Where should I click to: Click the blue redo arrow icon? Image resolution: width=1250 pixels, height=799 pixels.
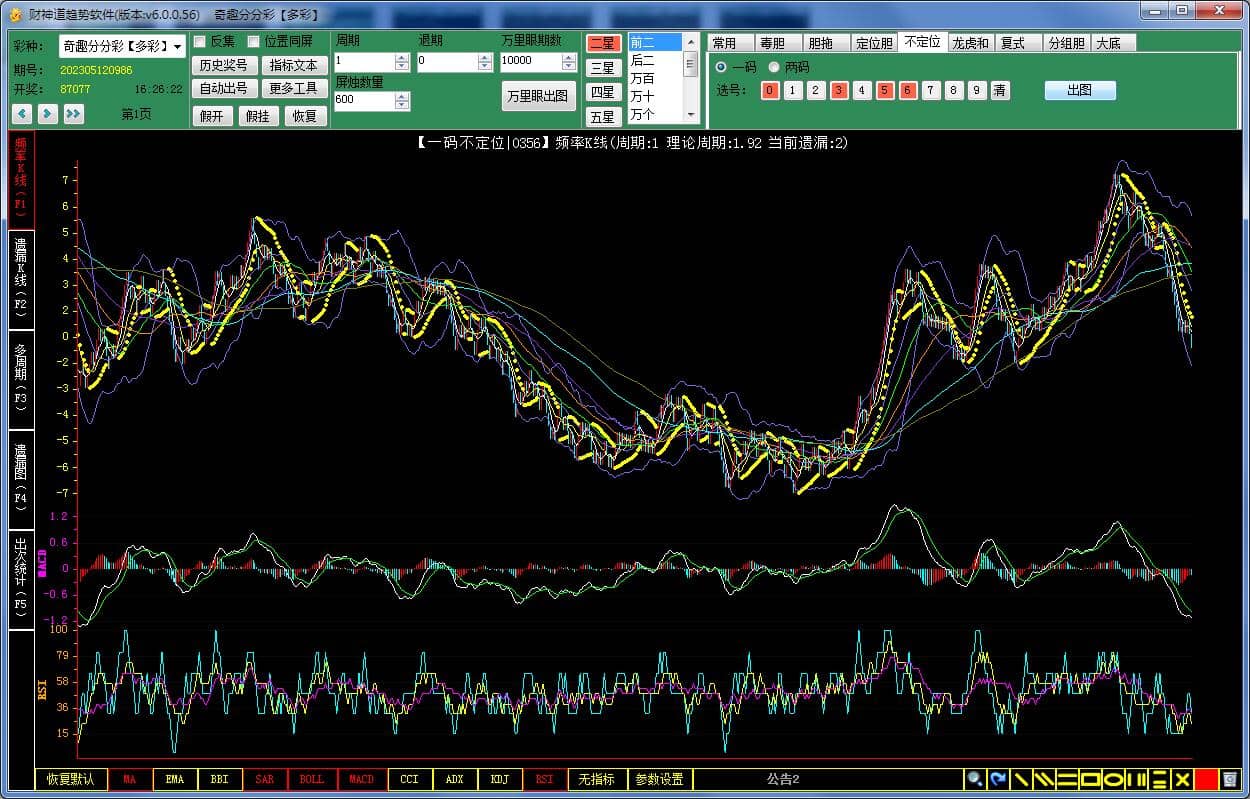(x=998, y=779)
